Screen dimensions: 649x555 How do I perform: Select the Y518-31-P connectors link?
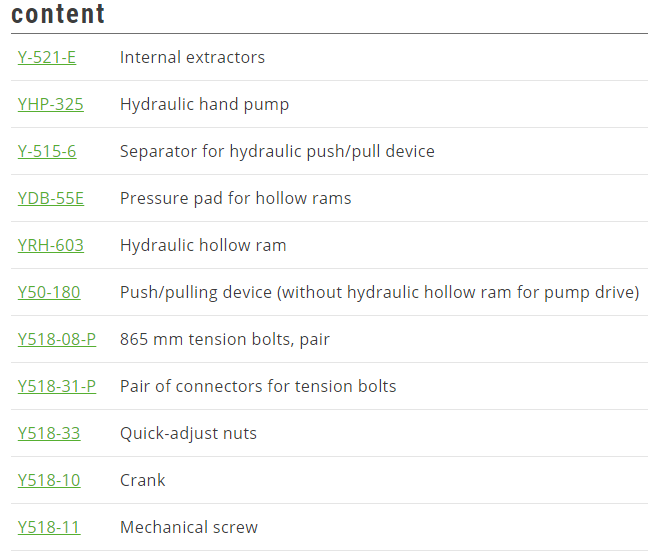click(57, 387)
